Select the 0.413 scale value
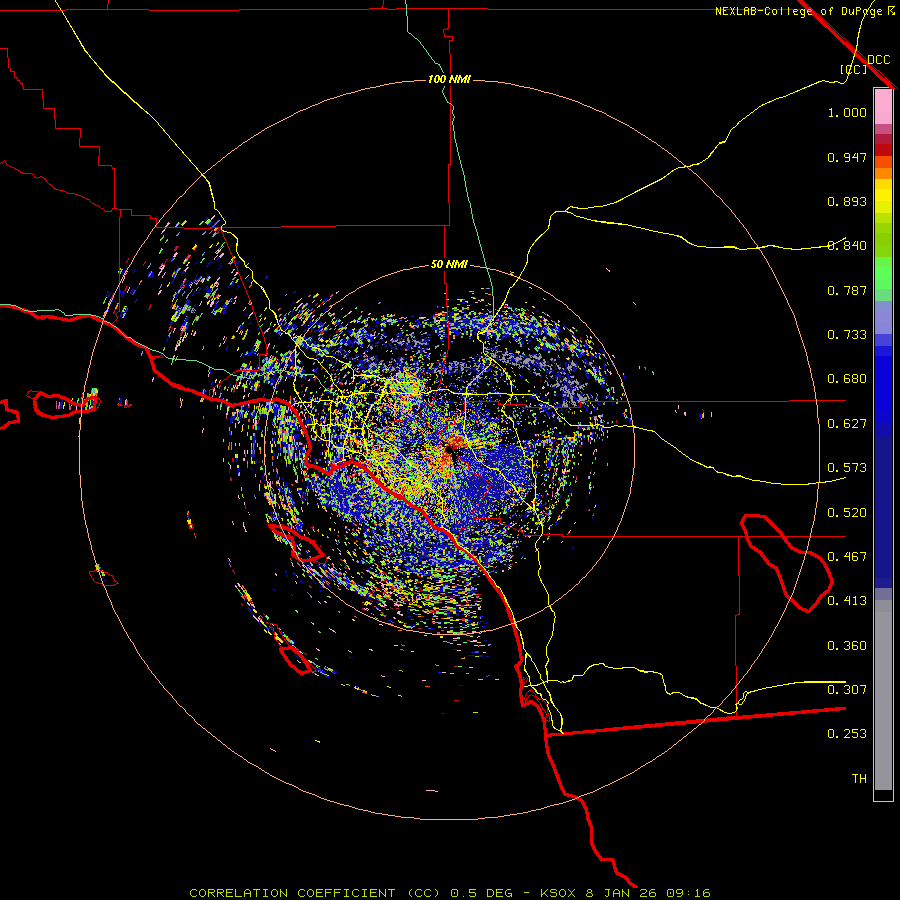The width and height of the screenshot is (900, 900). [x=847, y=601]
